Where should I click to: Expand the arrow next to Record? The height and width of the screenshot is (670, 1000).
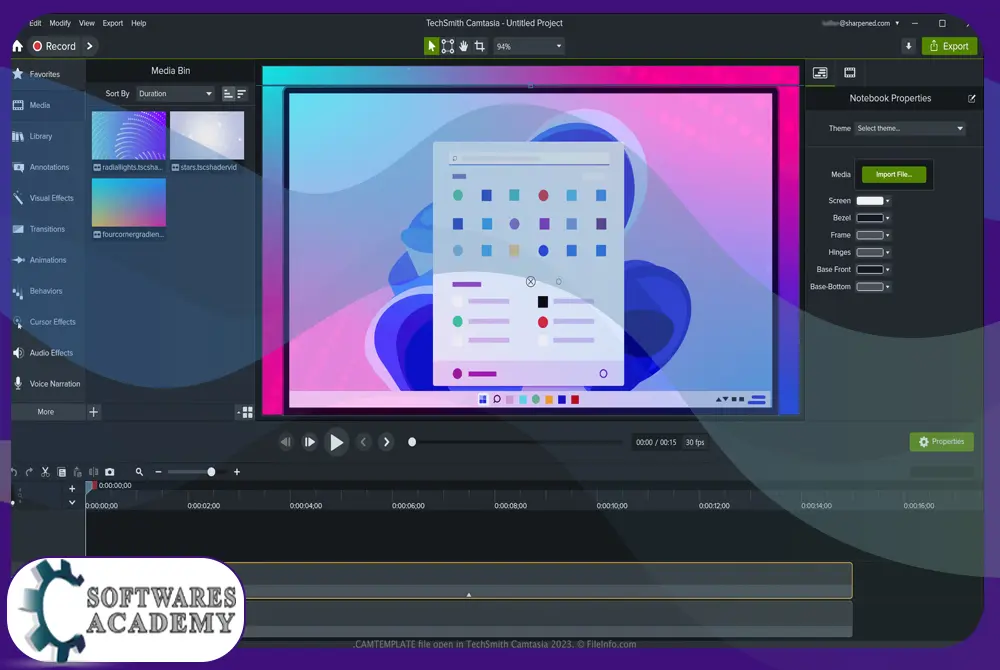click(89, 46)
